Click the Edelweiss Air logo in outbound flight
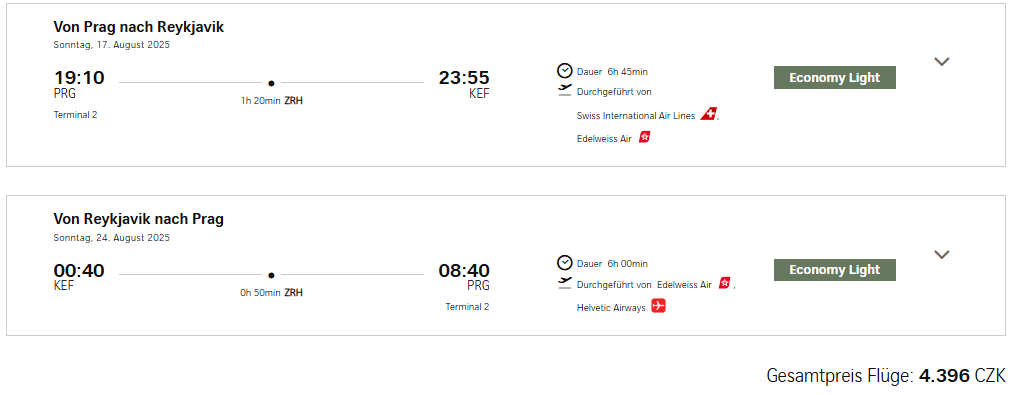This screenshot has height=395, width=1010. point(645,137)
